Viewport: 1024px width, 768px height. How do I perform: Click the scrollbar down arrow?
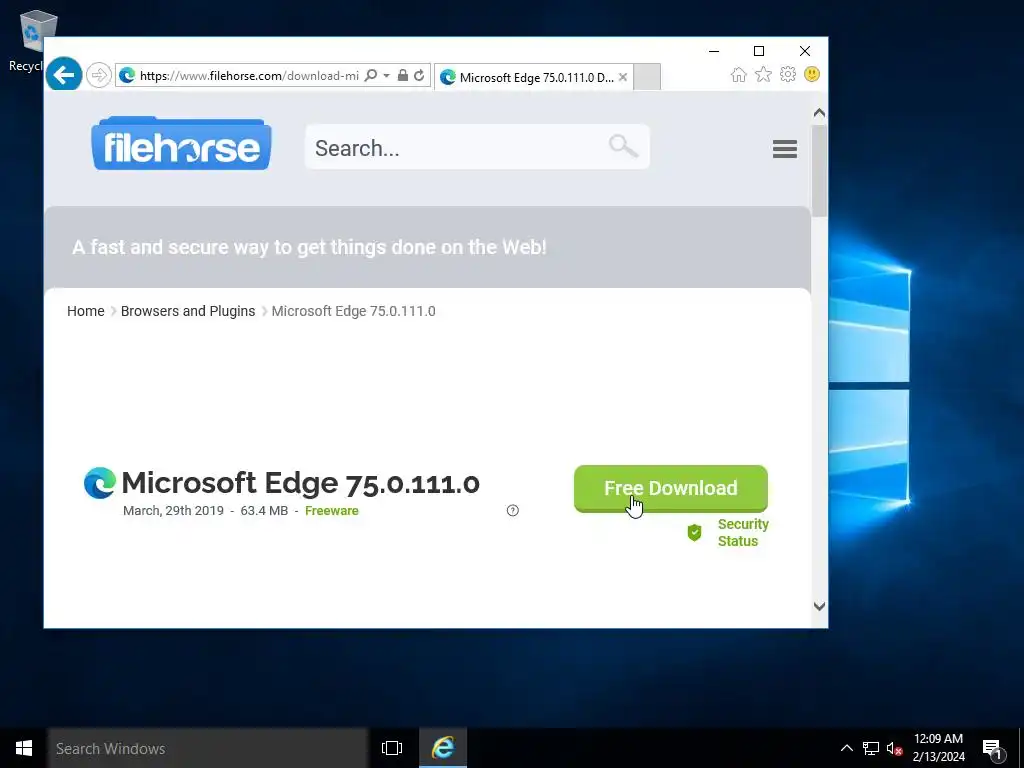(820, 606)
